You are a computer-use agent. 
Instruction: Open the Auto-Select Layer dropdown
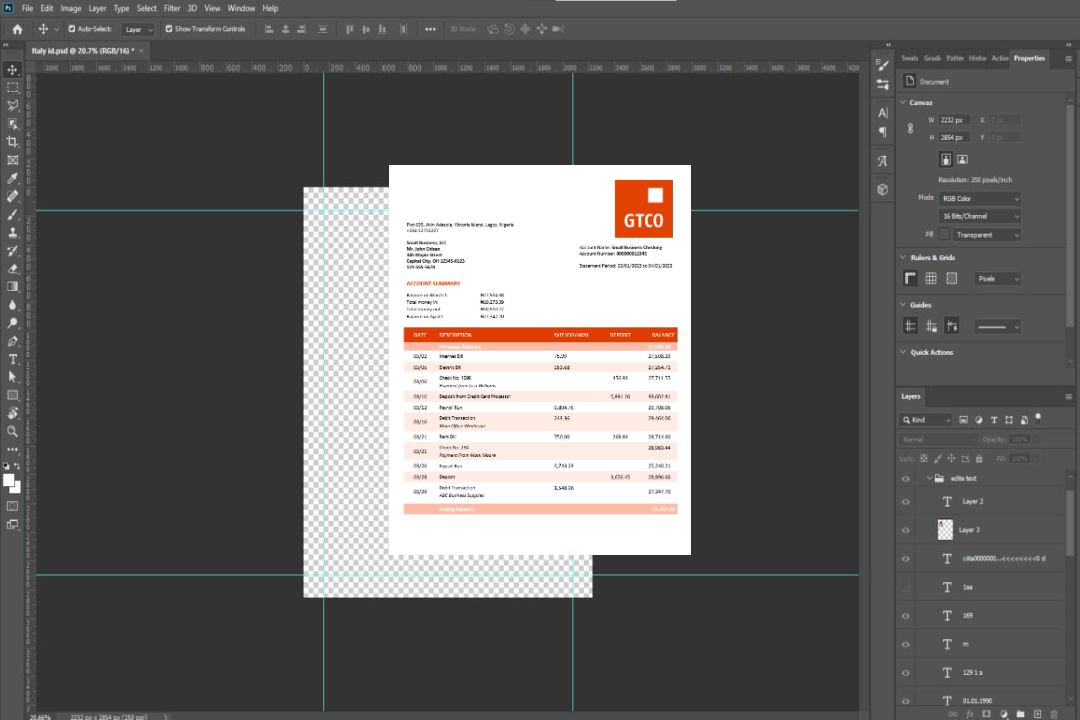tap(138, 29)
